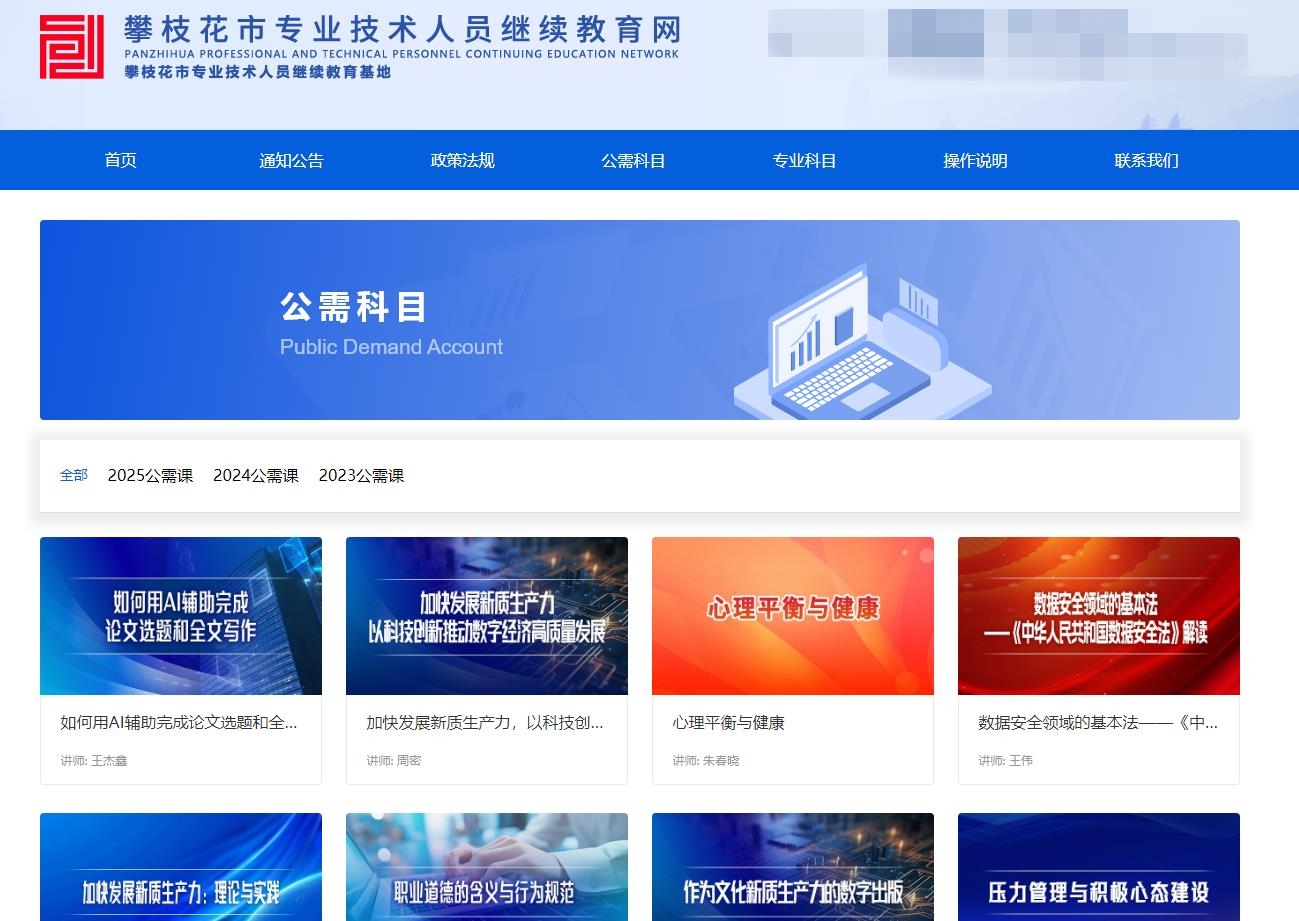Image resolution: width=1299 pixels, height=921 pixels.
Task: Switch to the 2024公需课 filter
Action: click(256, 476)
